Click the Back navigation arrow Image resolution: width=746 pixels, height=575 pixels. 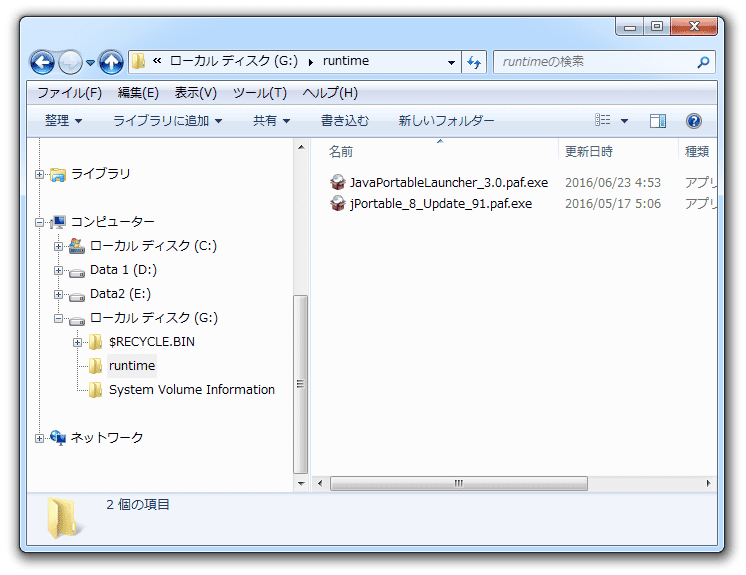point(42,62)
